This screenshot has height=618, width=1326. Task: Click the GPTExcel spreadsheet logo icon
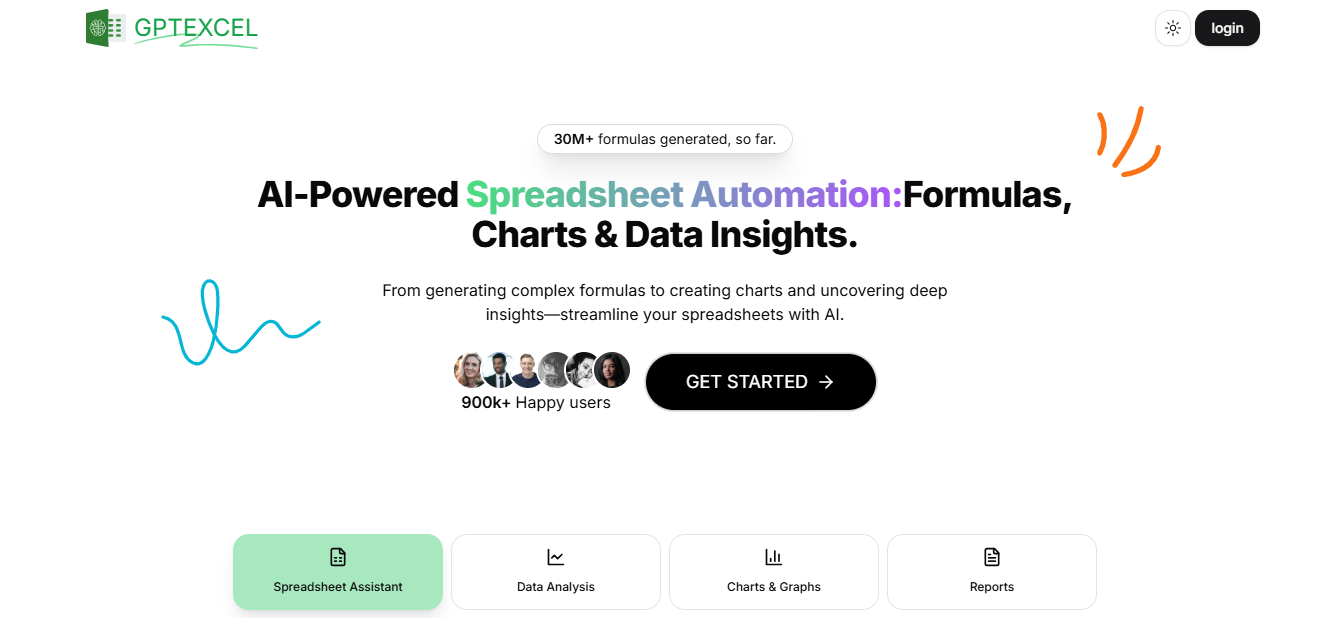105,28
